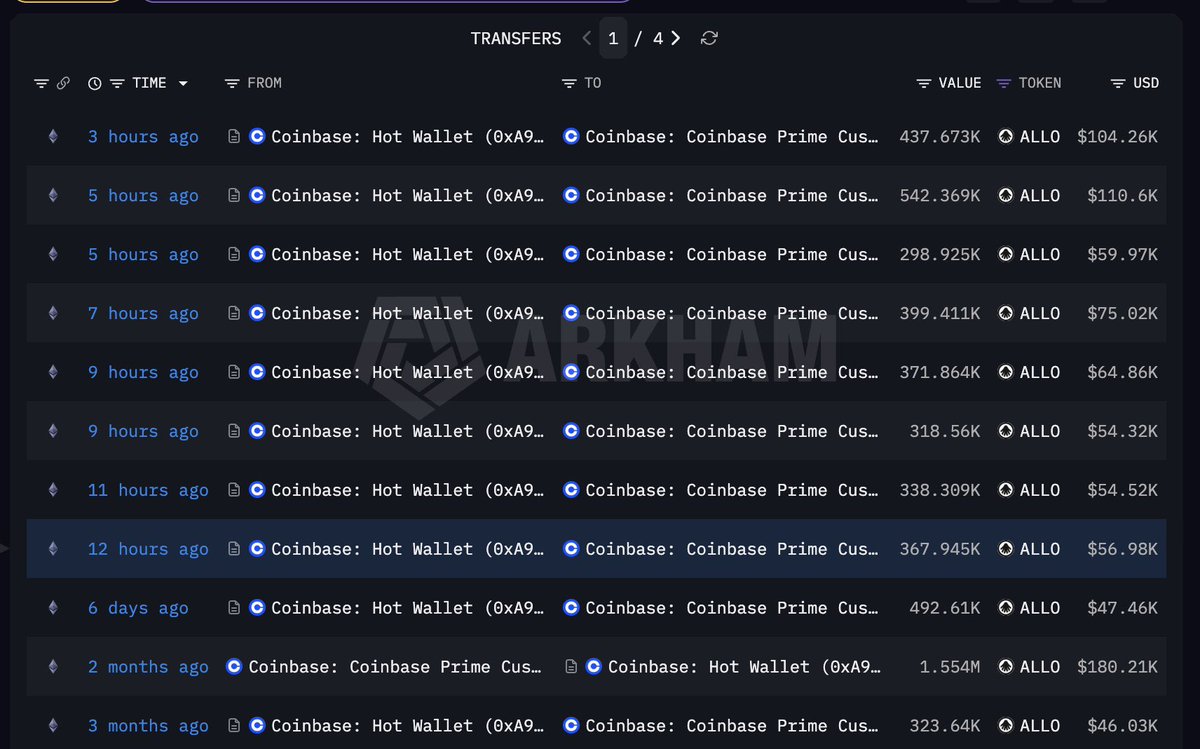Click USD amount $110.6K
Screen dimensions: 1200x749
tap(1123, 196)
